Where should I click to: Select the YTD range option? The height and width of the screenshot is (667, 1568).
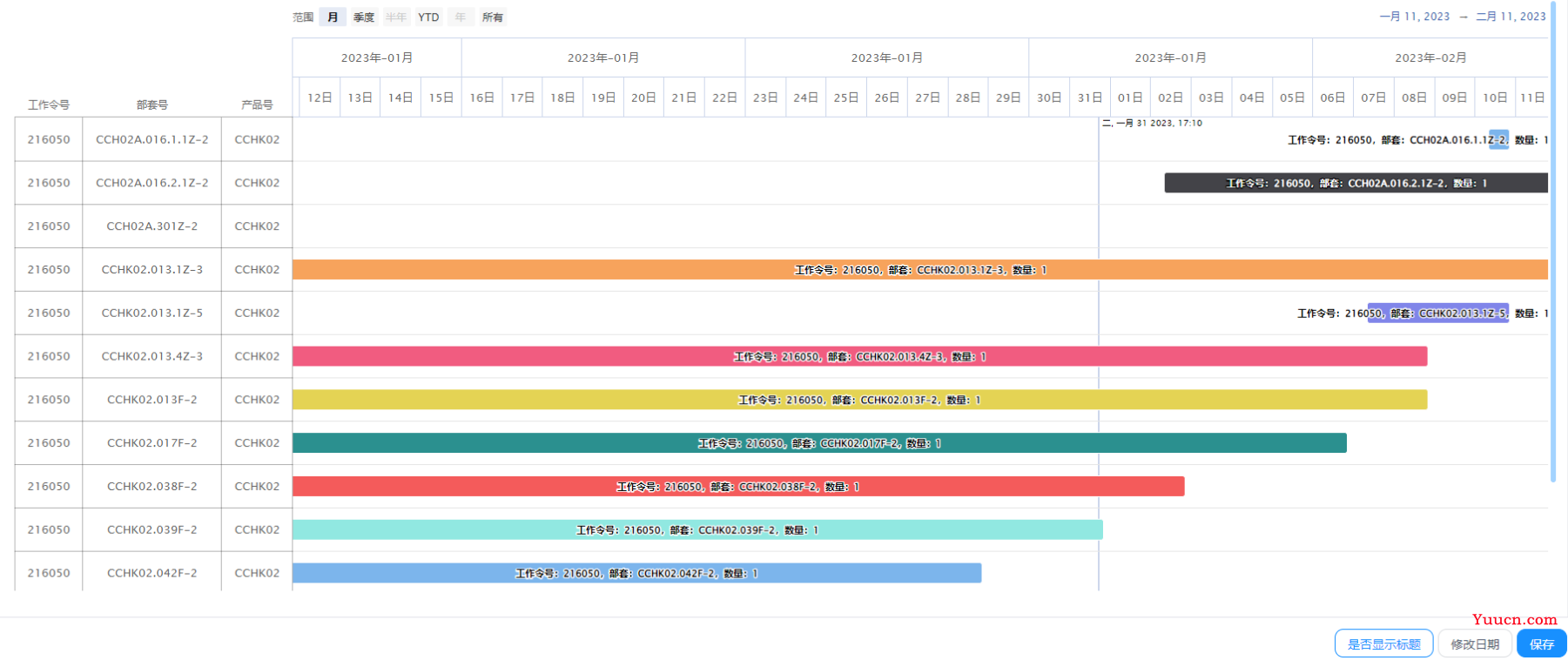pos(428,17)
